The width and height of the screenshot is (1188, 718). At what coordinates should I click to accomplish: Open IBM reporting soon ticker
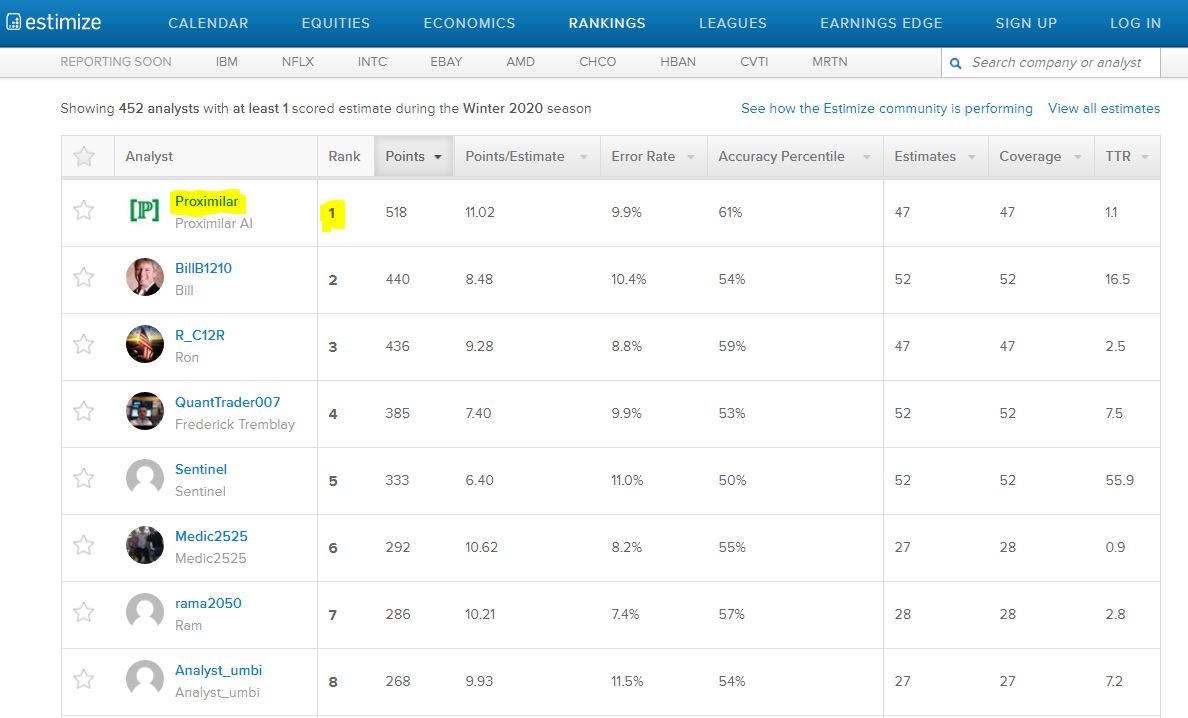pyautogui.click(x=227, y=62)
